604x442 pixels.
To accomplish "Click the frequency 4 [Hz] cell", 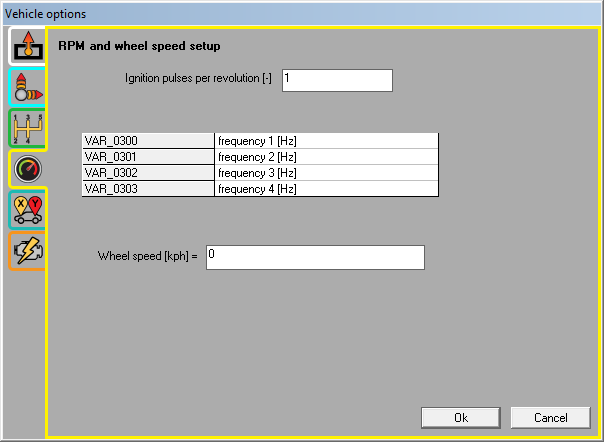I will coord(326,188).
